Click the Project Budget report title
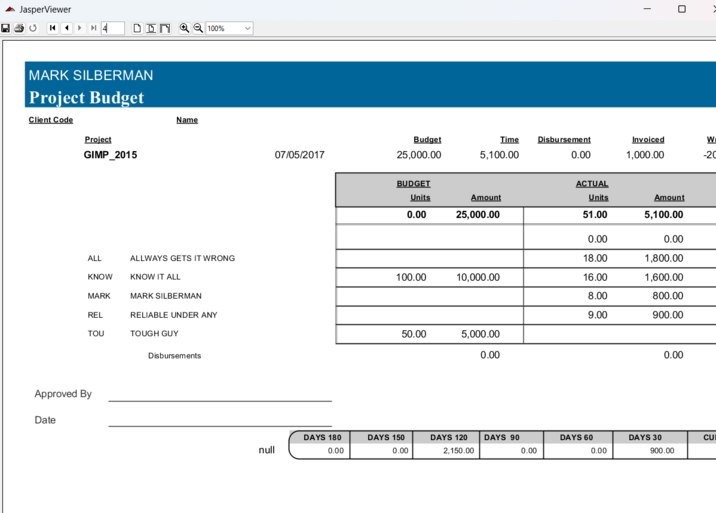 point(86,97)
